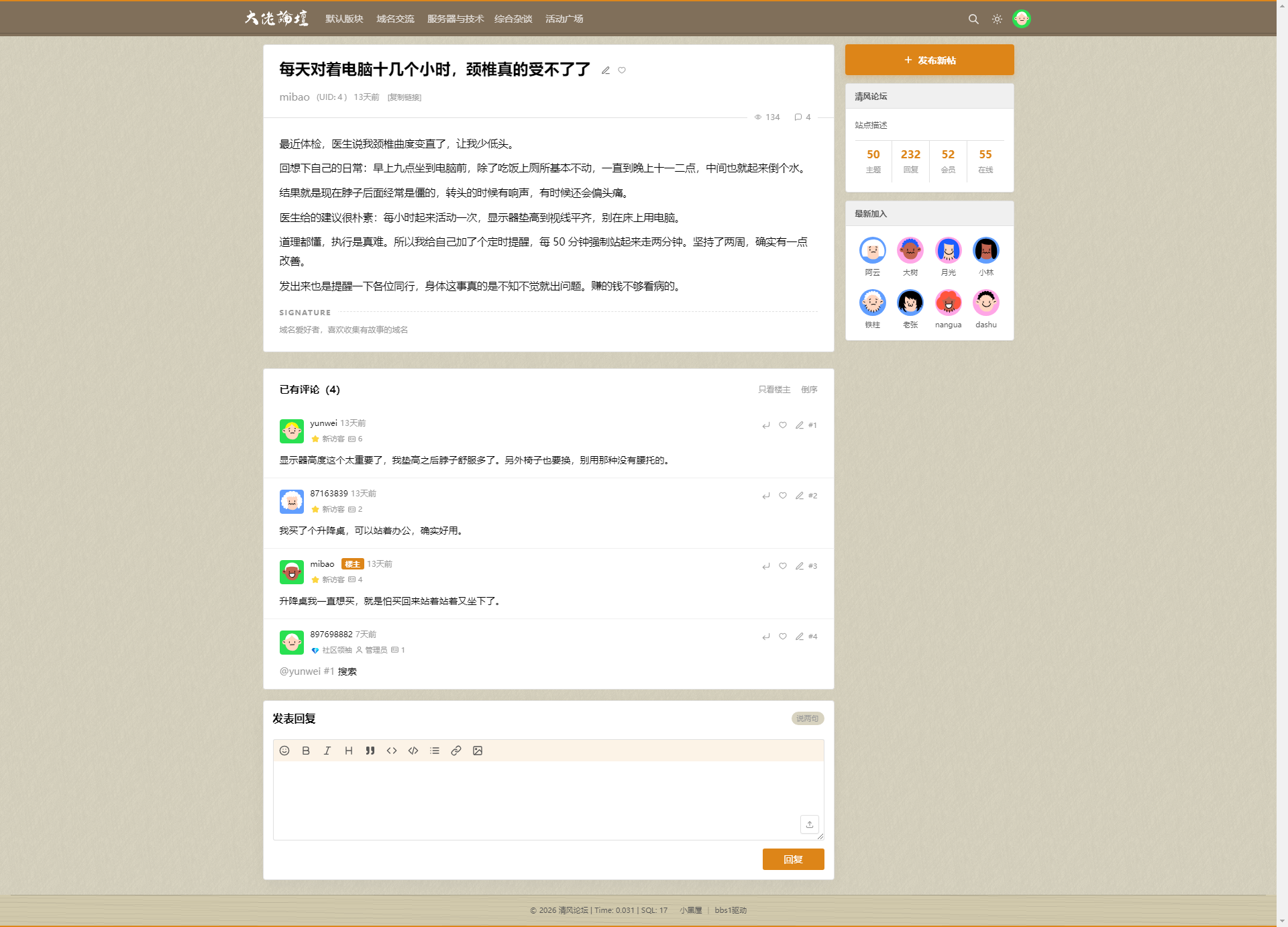Click the 52 会员 stat
Image resolution: width=1288 pixels, height=927 pixels.
pyautogui.click(x=948, y=161)
